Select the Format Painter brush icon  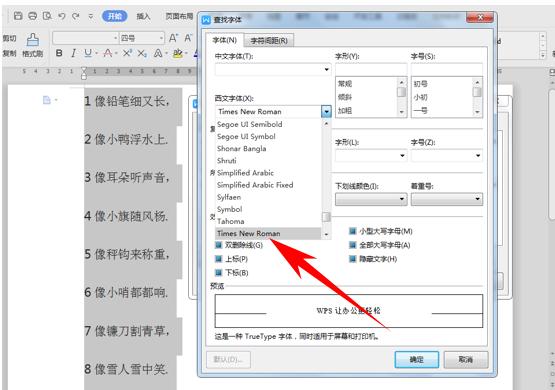[33, 40]
